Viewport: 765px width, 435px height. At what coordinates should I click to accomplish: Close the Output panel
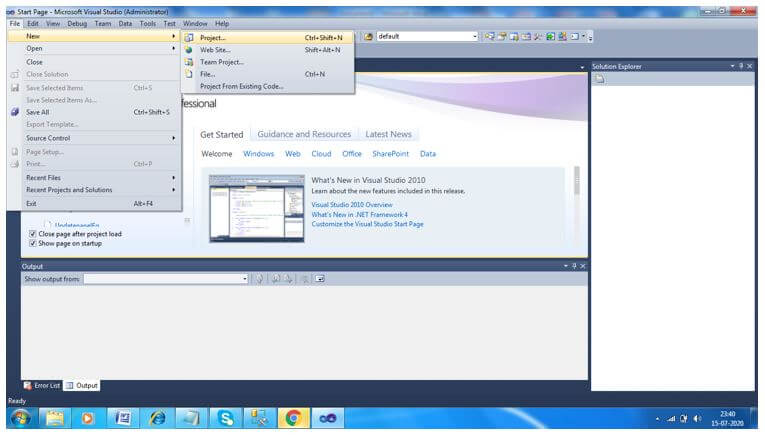pyautogui.click(x=583, y=266)
